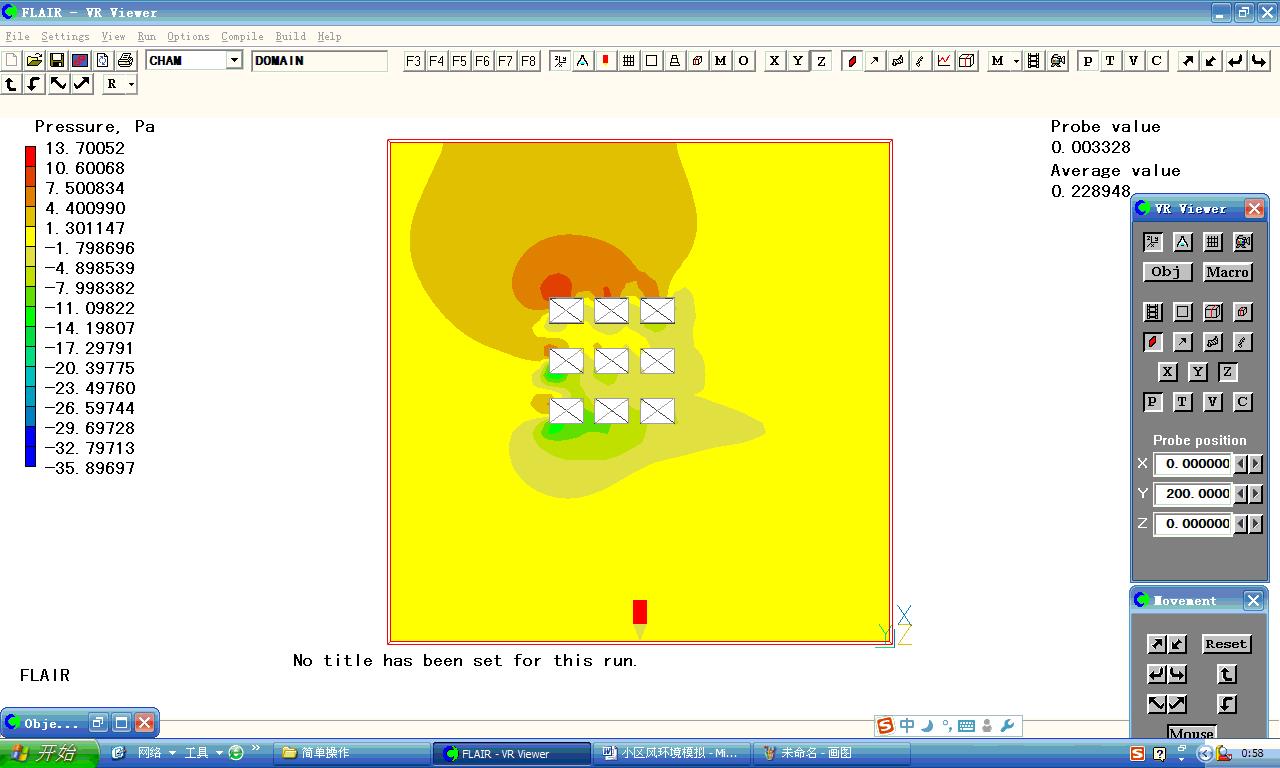
Task: Open the Settings menu
Action: [65, 37]
